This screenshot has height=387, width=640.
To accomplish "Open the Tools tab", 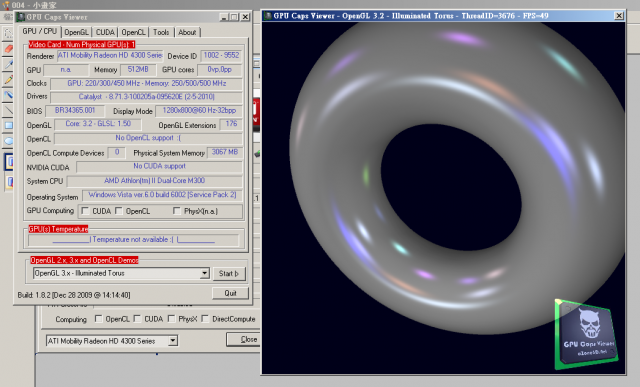I will (x=161, y=32).
